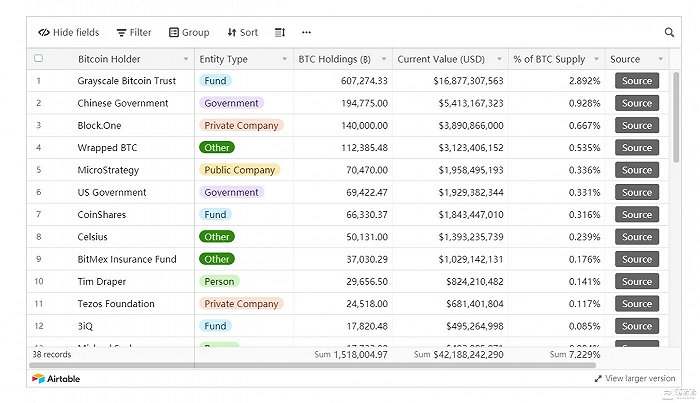Click Source button for Tezos Foundation

[x=637, y=304]
